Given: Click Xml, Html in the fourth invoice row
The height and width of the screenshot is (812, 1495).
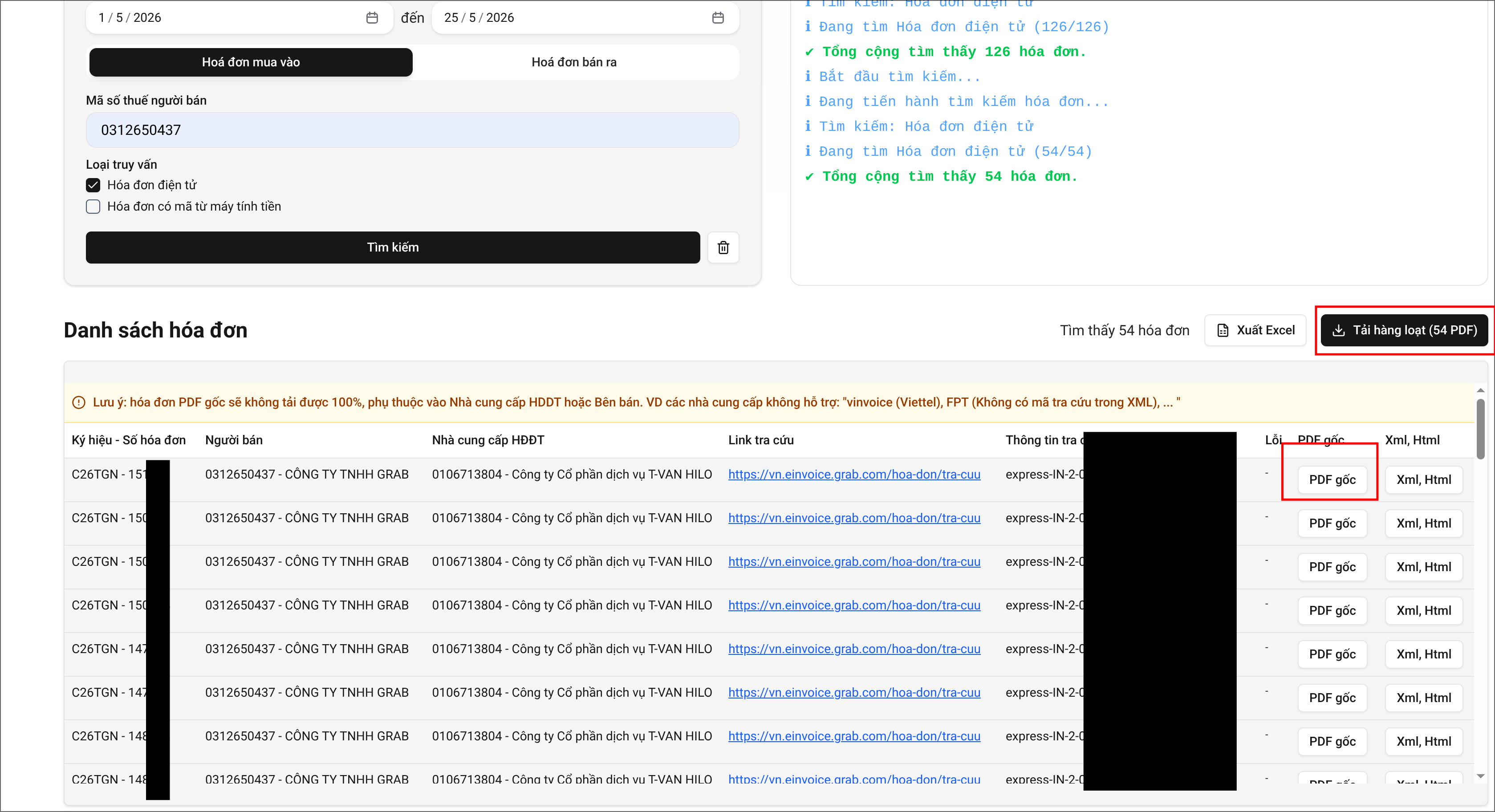Looking at the screenshot, I should tap(1424, 611).
